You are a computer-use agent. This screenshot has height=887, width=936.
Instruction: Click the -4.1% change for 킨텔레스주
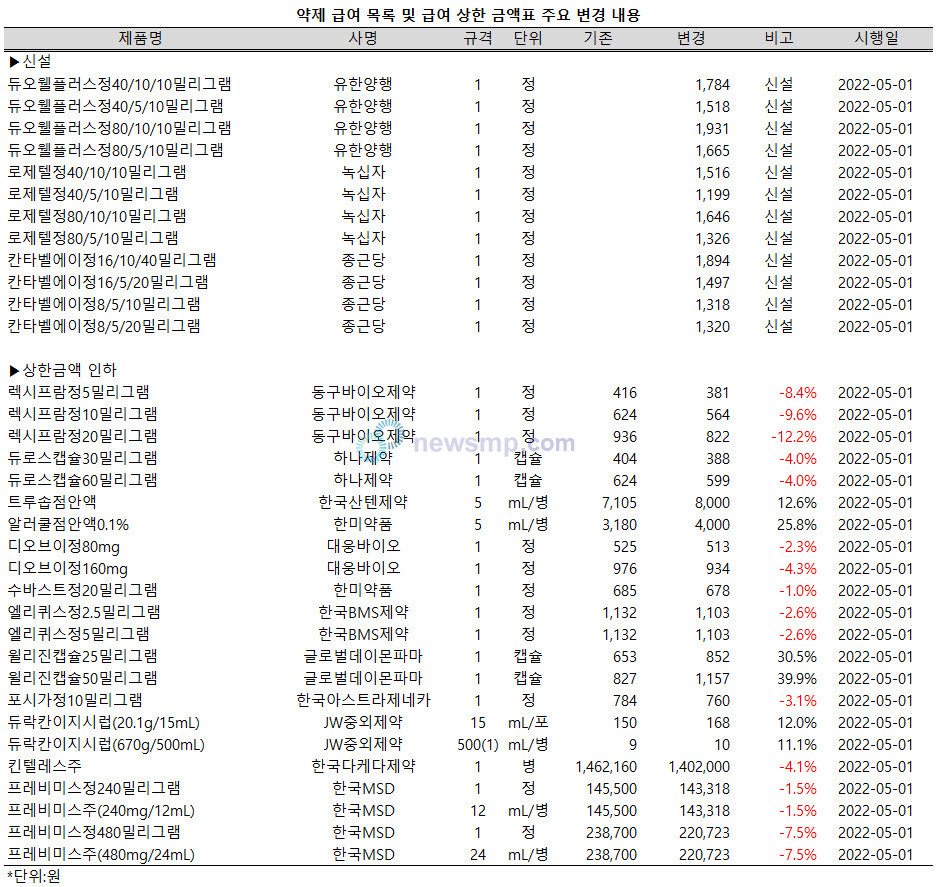[798, 766]
